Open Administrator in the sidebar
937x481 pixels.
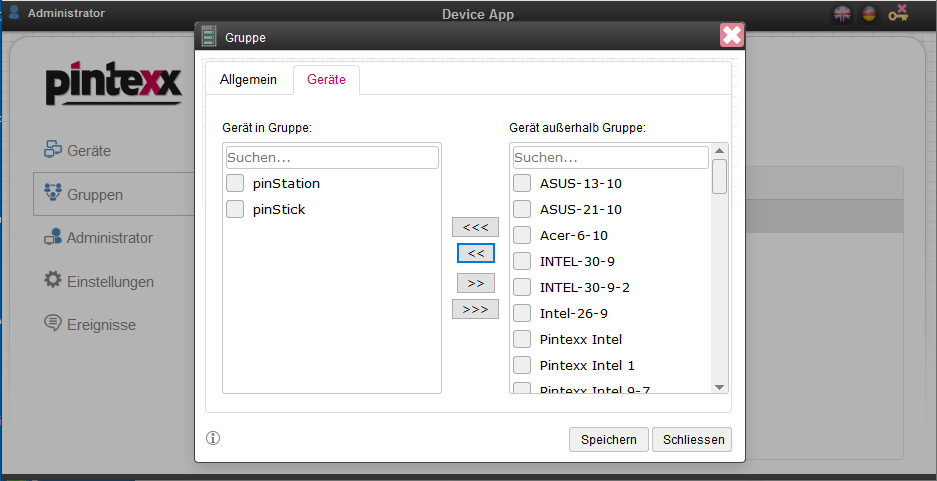(109, 238)
